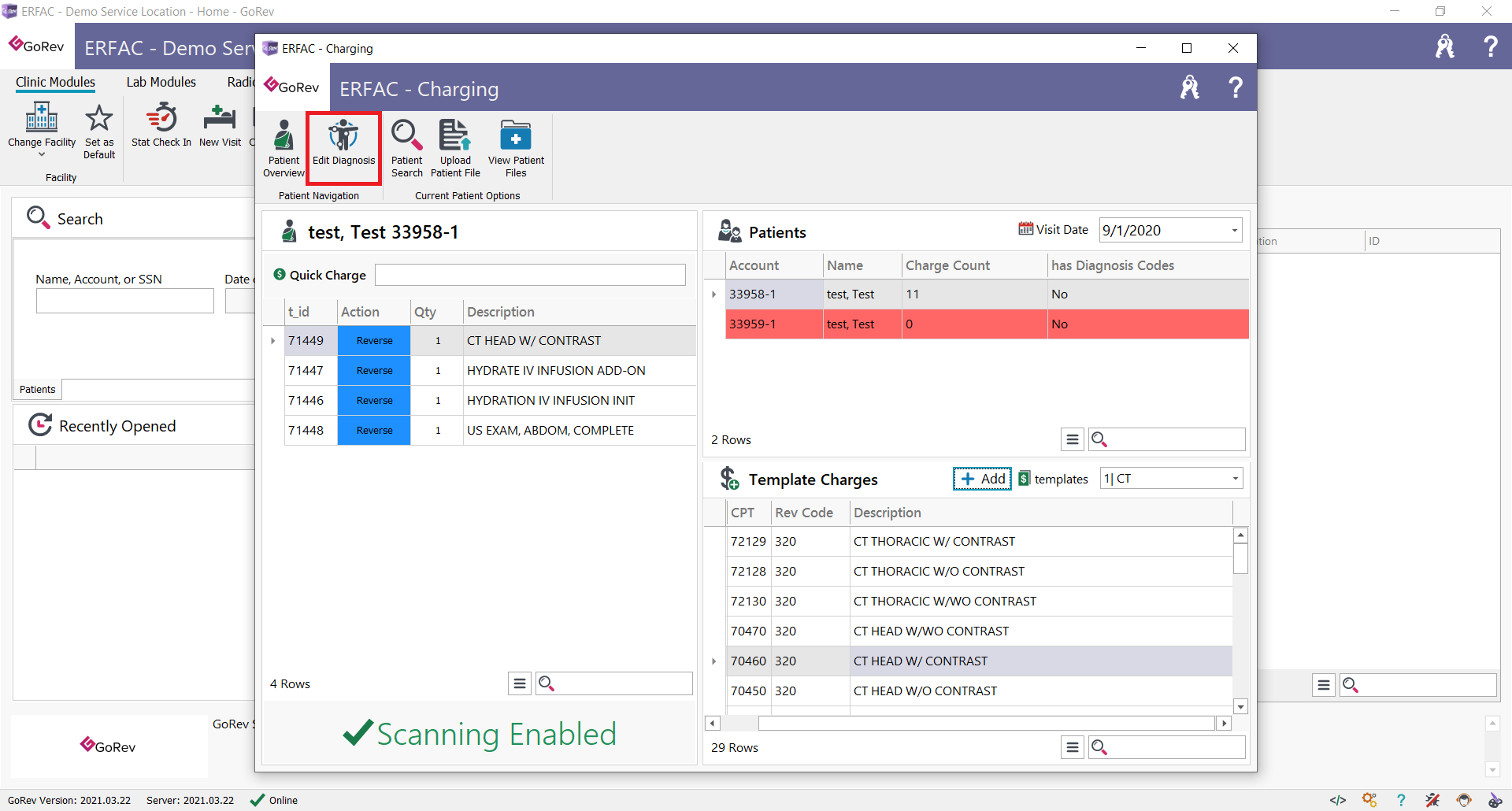Click Add button in Template Charges

tap(982, 479)
